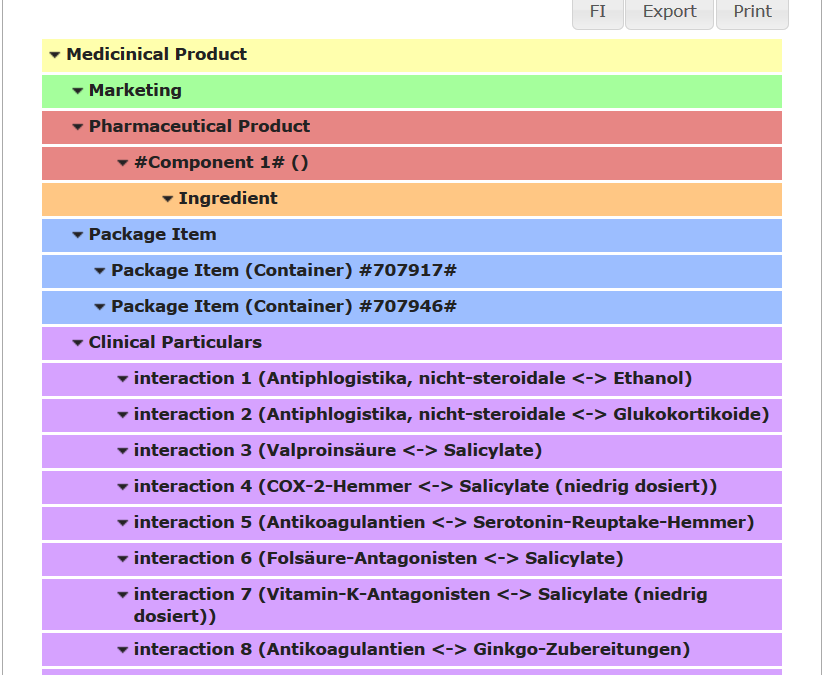Collapse the Package Item section arrow
822x675 pixels.
click(78, 235)
